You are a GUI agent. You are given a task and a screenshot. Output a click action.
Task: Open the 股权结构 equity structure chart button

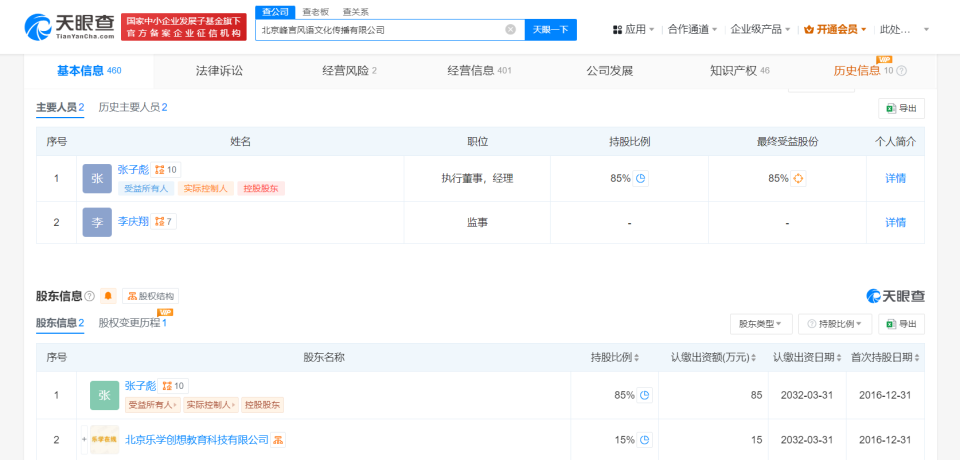click(x=150, y=296)
